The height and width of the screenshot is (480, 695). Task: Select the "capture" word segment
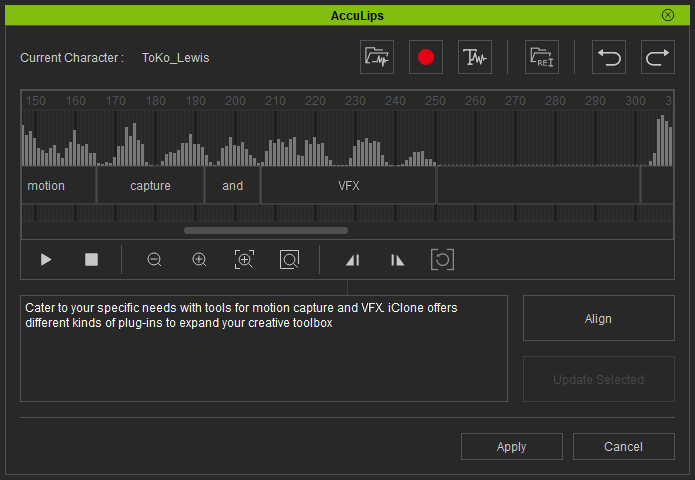click(x=150, y=186)
